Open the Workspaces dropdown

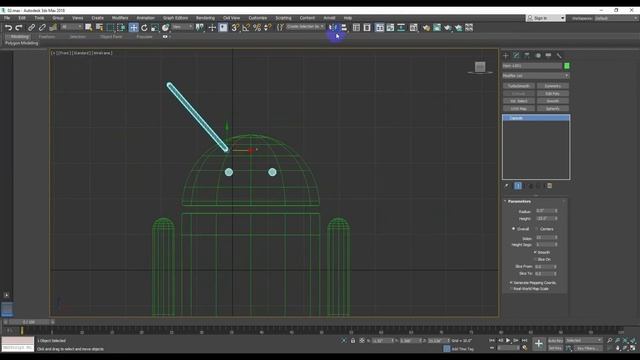click(x=616, y=18)
